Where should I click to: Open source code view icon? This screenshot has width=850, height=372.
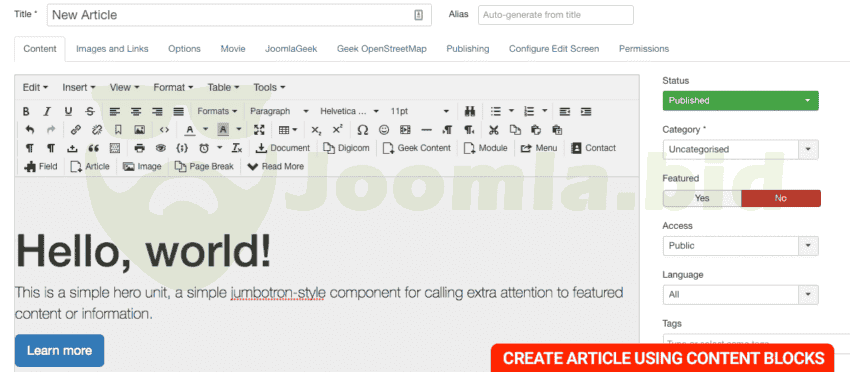164,130
